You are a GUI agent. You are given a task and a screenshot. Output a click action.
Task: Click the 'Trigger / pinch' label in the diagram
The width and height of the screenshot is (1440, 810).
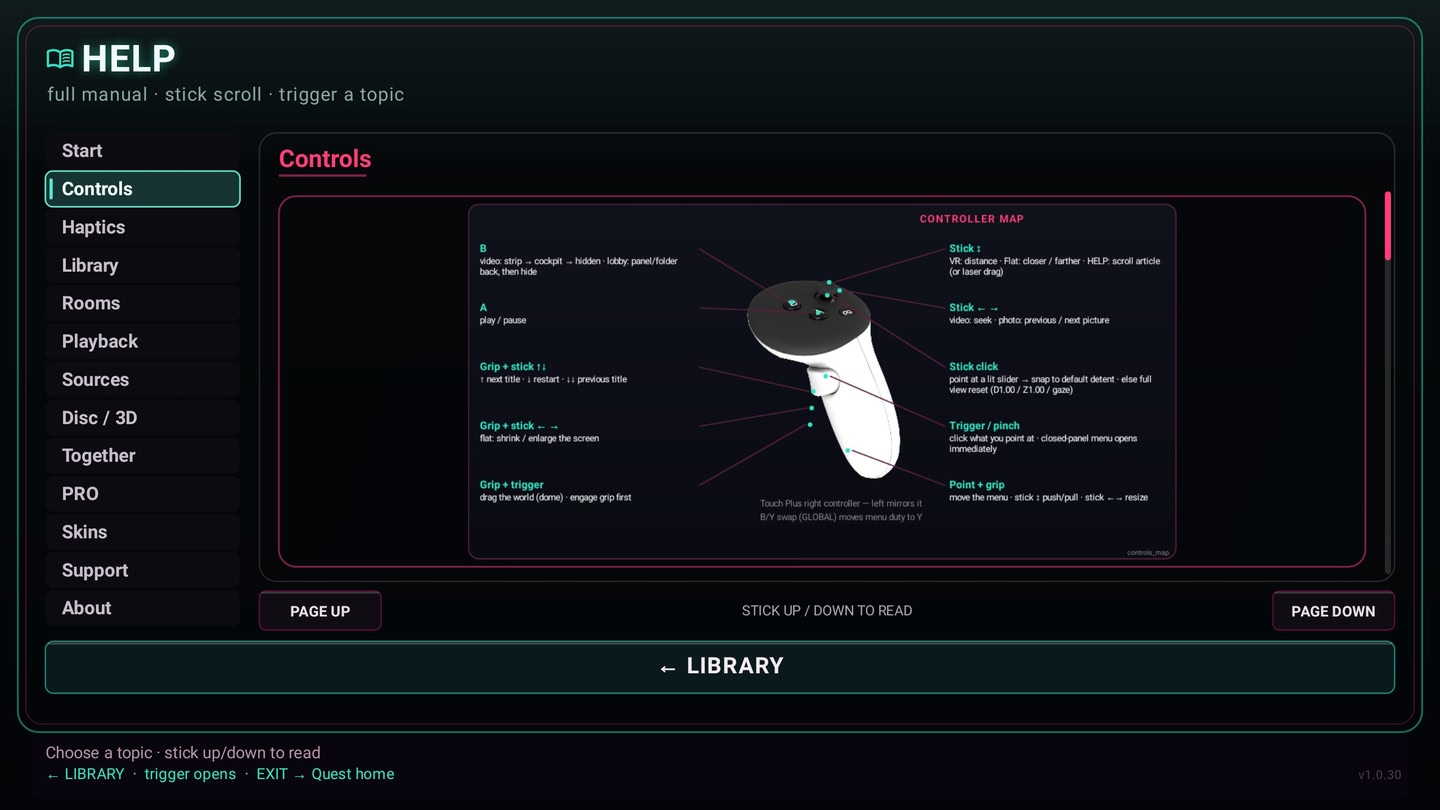point(984,426)
